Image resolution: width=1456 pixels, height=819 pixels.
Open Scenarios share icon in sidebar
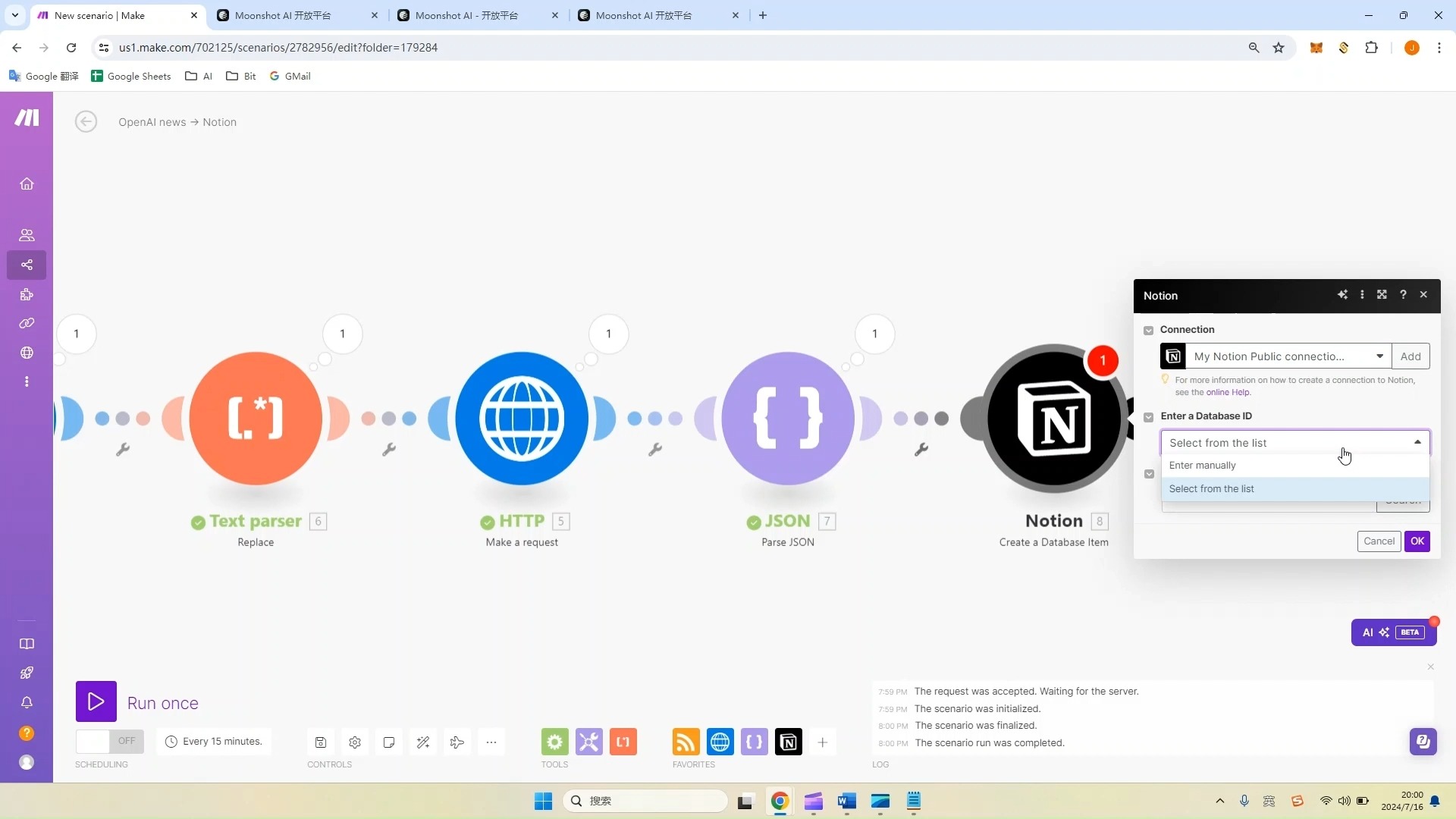[27, 265]
